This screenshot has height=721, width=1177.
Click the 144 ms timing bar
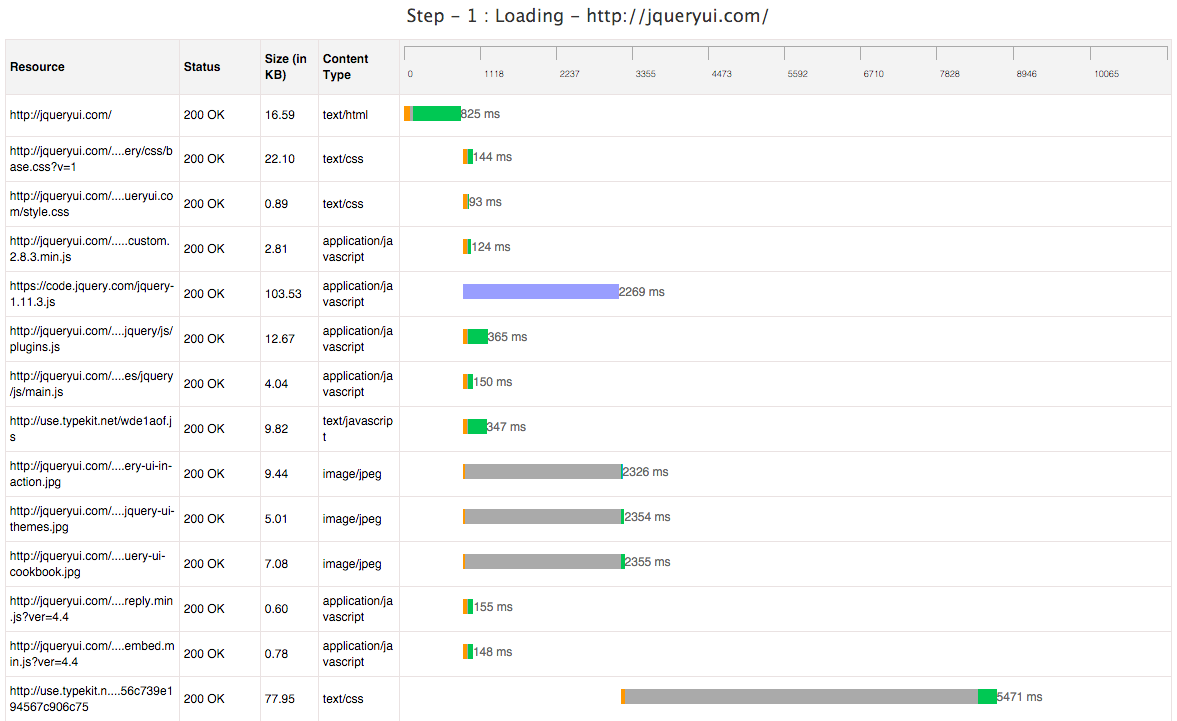[x=468, y=157]
